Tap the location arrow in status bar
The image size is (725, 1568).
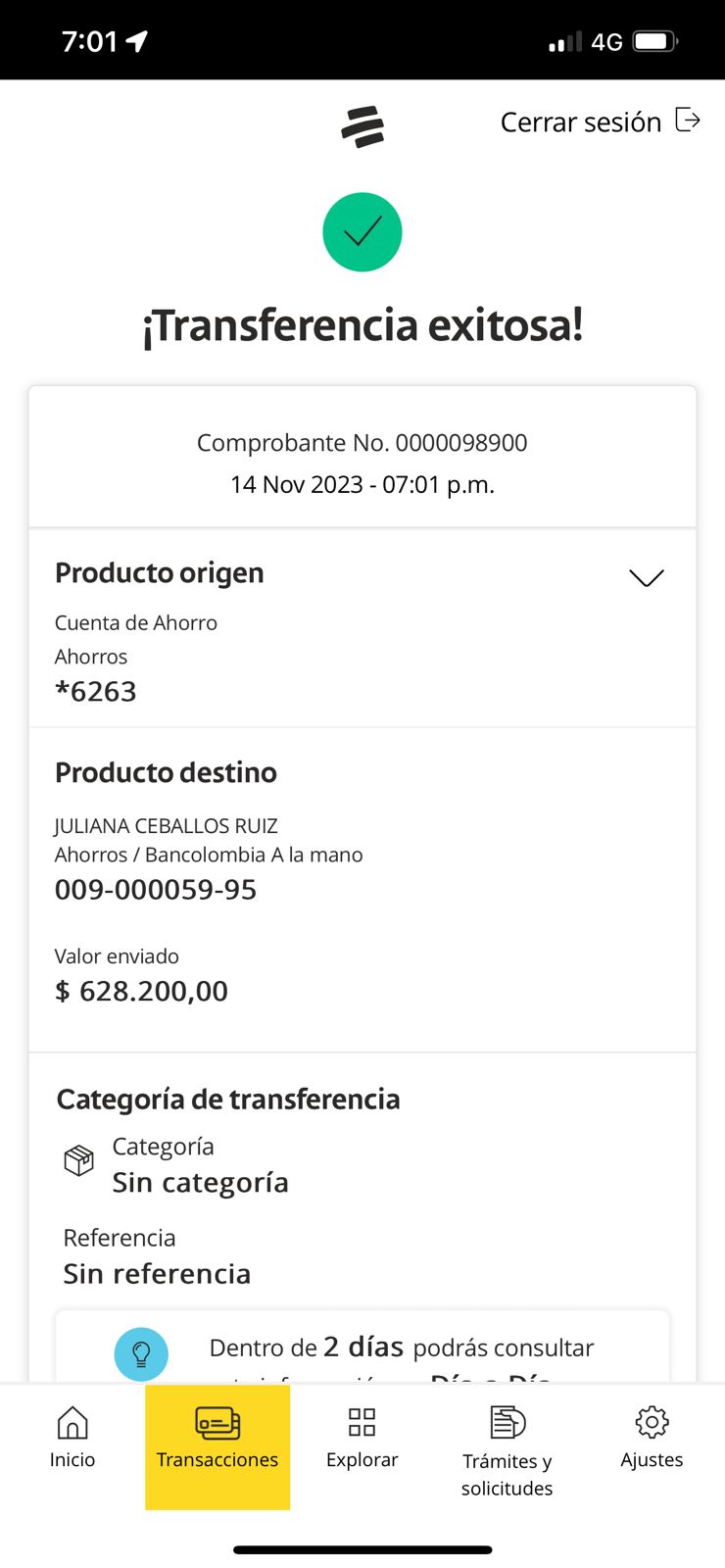pyautogui.click(x=137, y=41)
